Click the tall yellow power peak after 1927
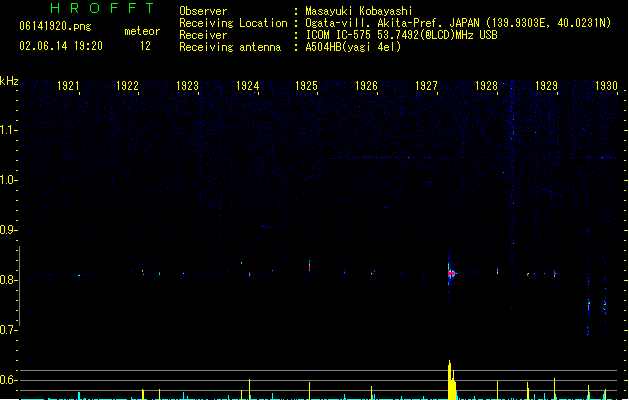The image size is (629, 400). click(x=452, y=380)
